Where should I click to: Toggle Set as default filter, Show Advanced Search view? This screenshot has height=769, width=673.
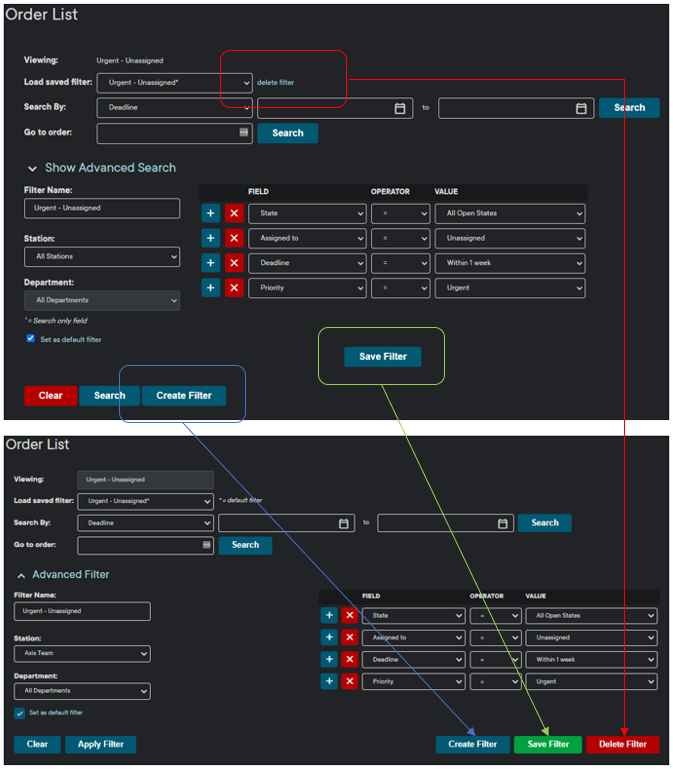[30, 338]
